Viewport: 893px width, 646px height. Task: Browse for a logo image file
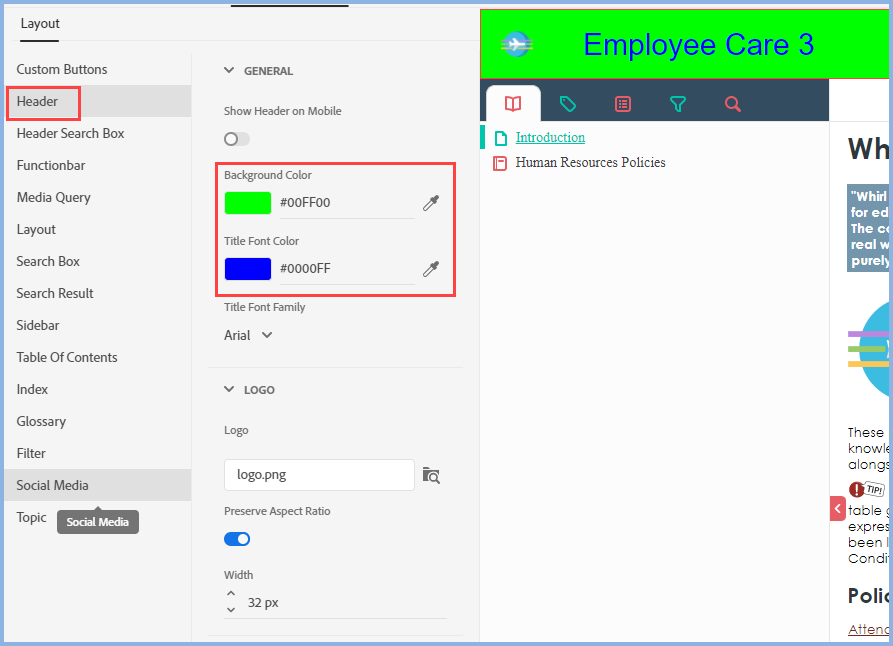coord(431,475)
